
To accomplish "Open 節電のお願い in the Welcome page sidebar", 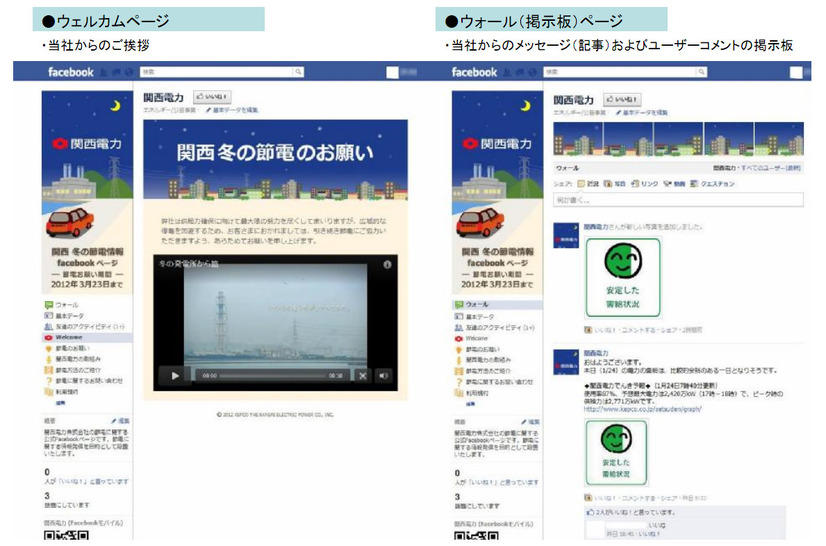I will [x=67, y=348].
